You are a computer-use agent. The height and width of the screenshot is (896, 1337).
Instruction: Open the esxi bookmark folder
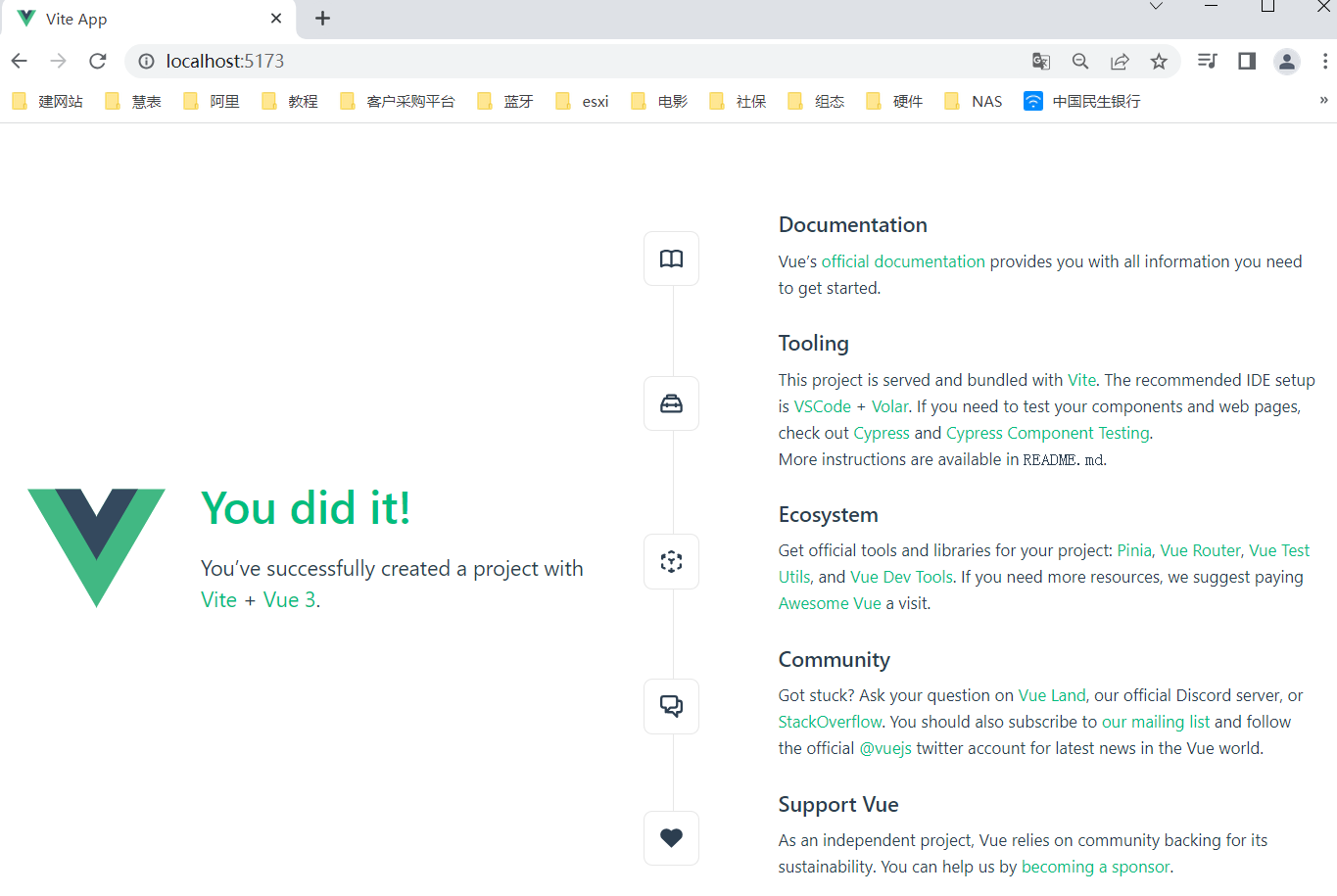click(582, 101)
